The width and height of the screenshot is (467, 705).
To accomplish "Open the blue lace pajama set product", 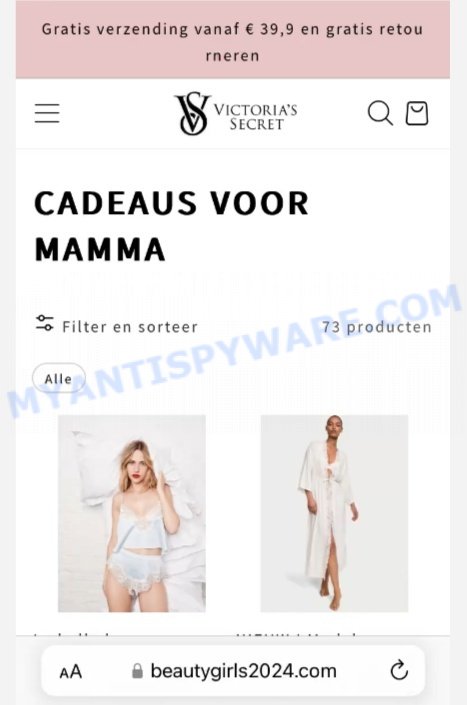I will coord(132,513).
